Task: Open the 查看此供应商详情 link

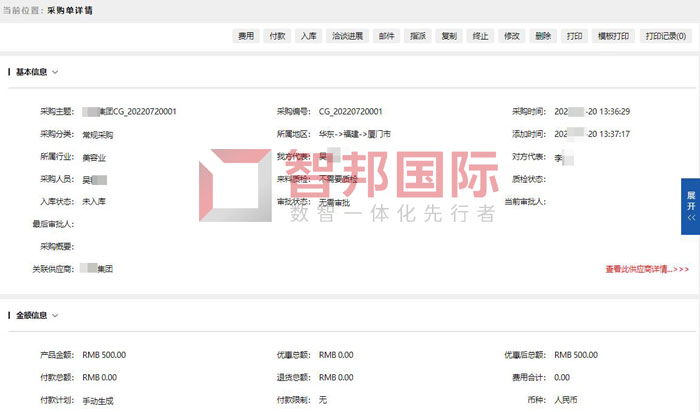Action: [x=646, y=269]
